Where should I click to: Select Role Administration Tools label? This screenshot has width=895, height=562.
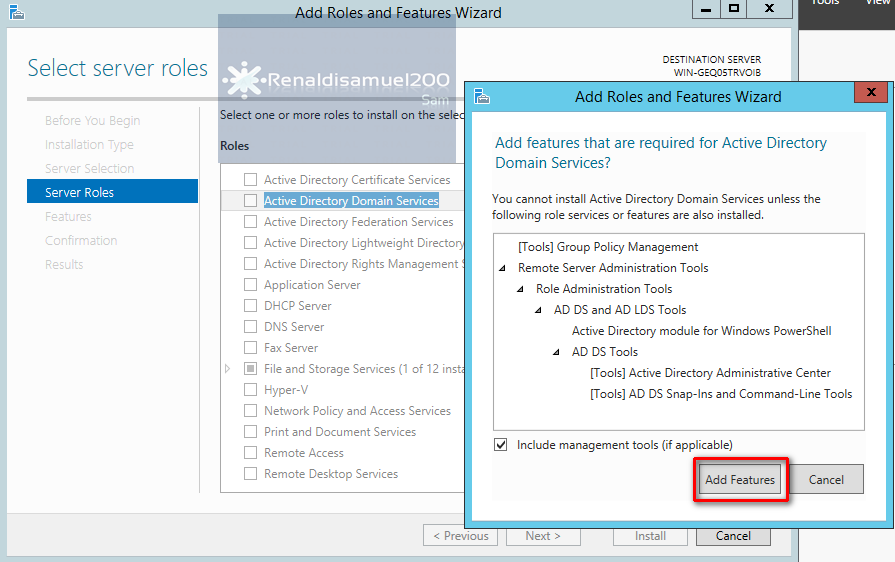tap(604, 289)
